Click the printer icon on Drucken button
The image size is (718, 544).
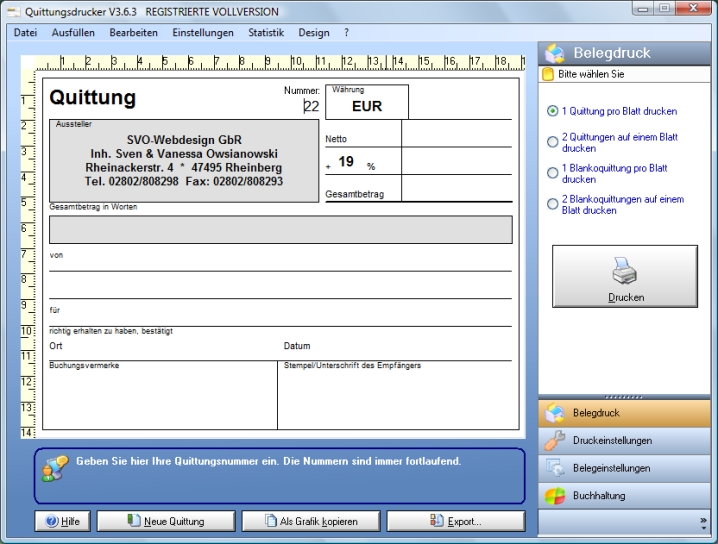pyautogui.click(x=625, y=274)
